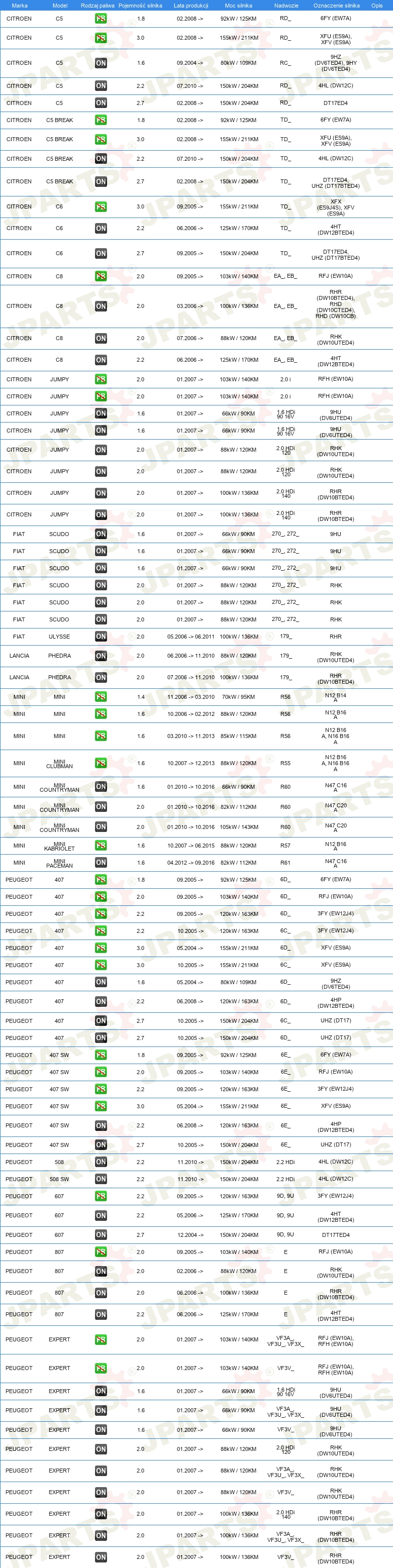Click petrol icon for Citroen C5 3.0 RD_

[x=101, y=38]
